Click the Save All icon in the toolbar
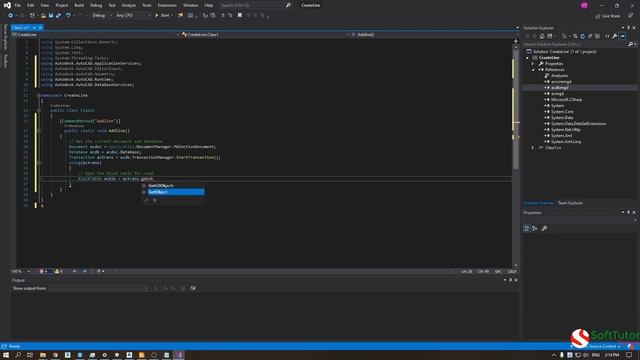Viewport: 640px width, 360px height. (58, 16)
